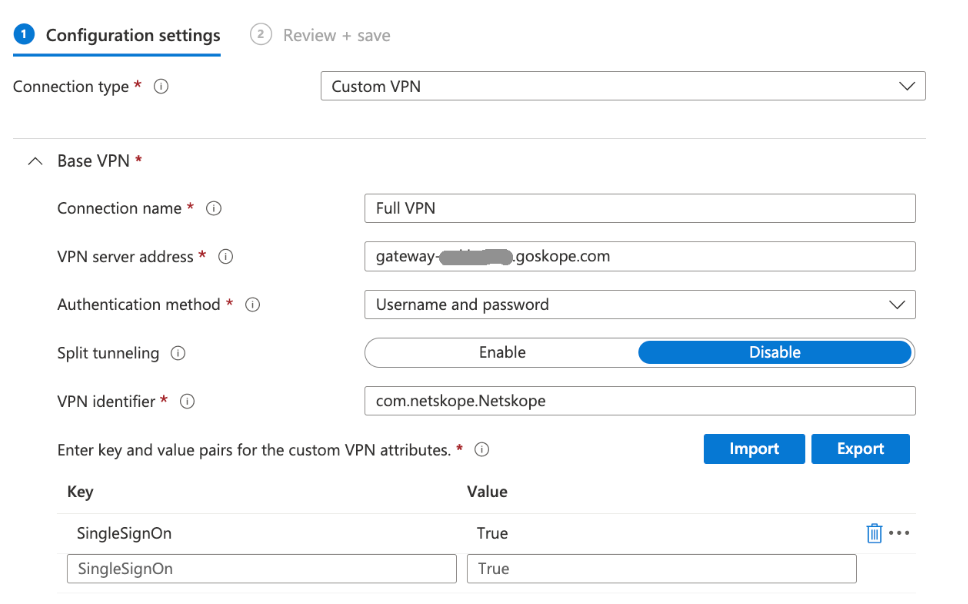Focus the Connection name field
Image resolution: width=968 pixels, height=604 pixels.
(640, 208)
